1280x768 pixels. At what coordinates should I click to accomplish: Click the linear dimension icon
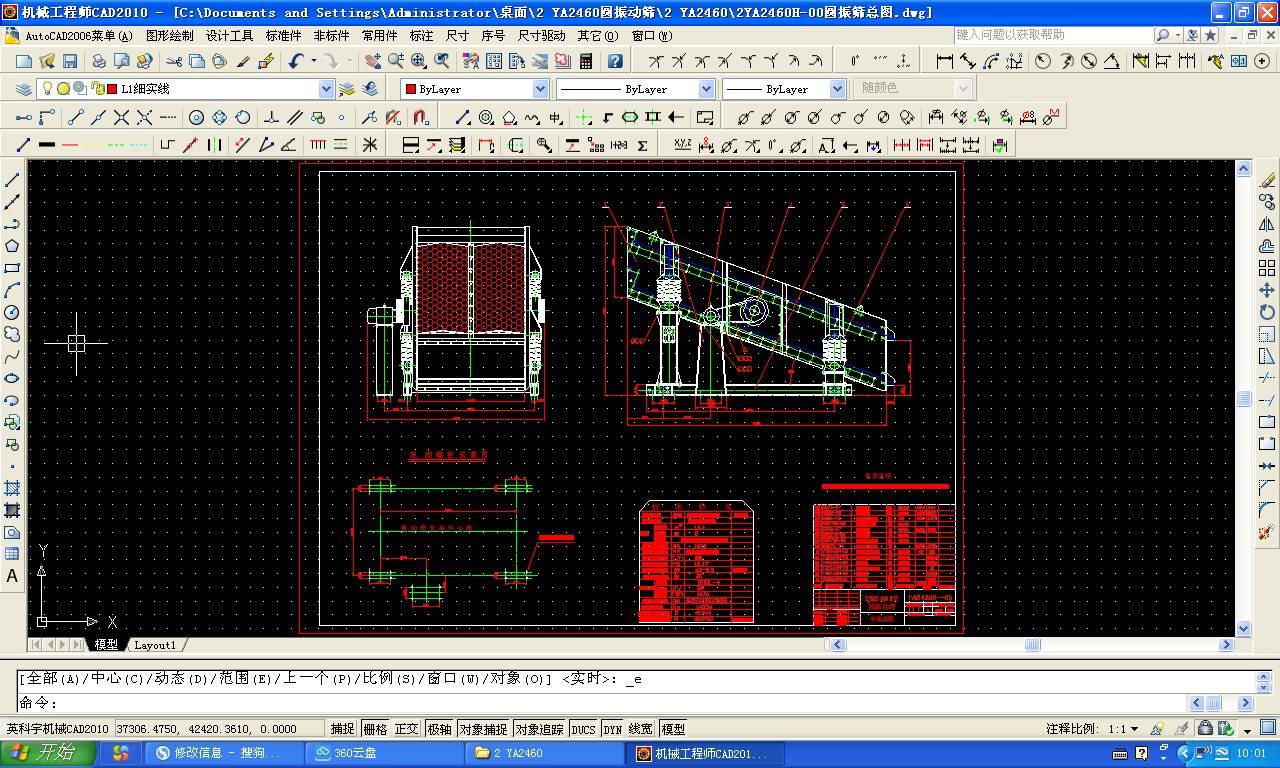(x=944, y=61)
